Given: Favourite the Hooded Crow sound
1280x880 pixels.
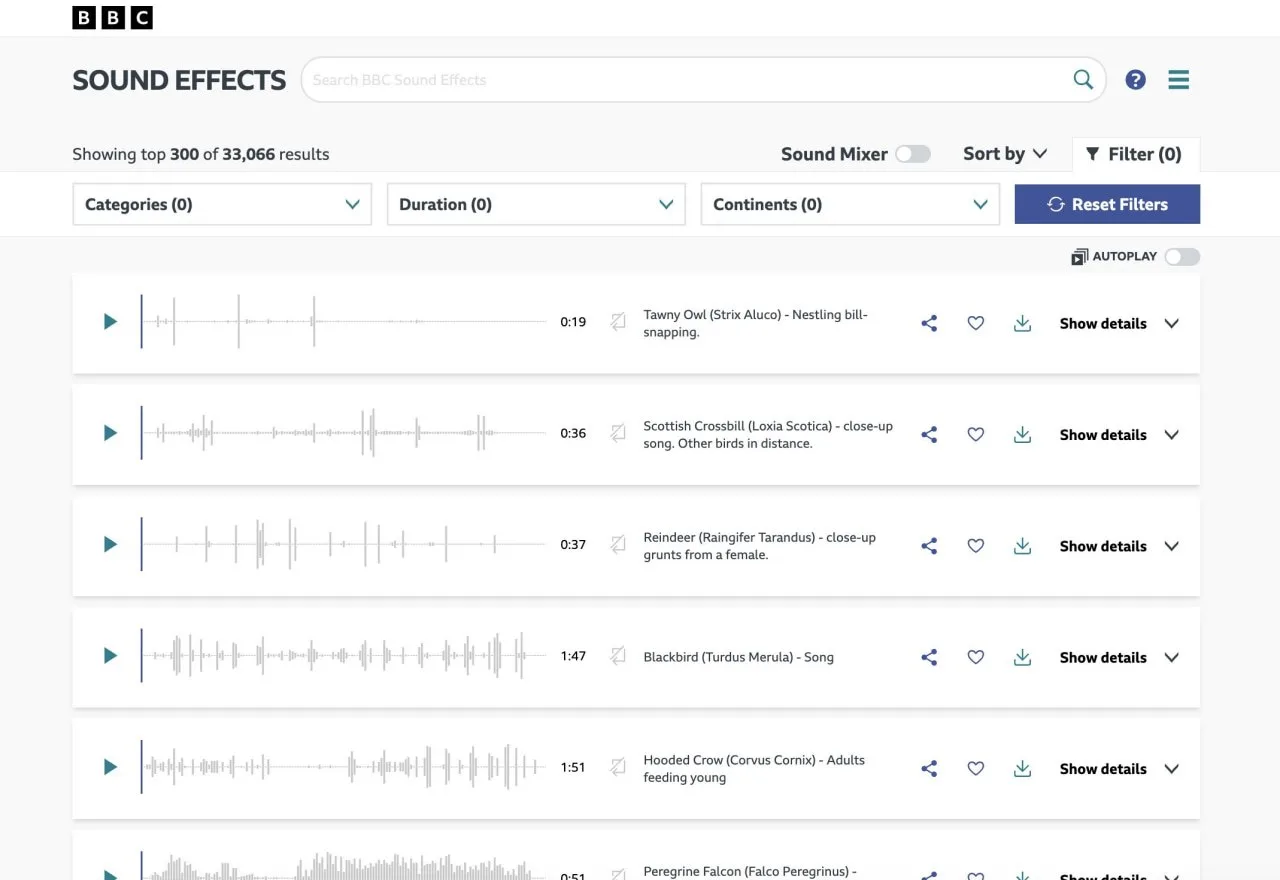Looking at the screenshot, I should coord(976,768).
